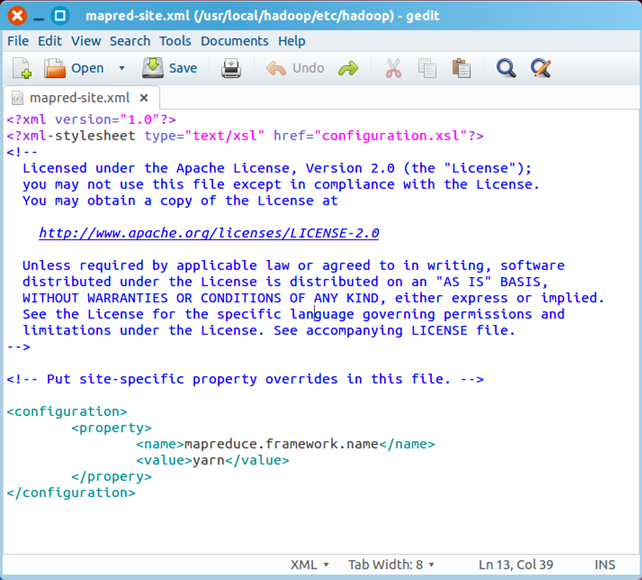Image resolution: width=642 pixels, height=580 pixels.
Task: Click the Find and Replace icon
Action: tap(541, 68)
